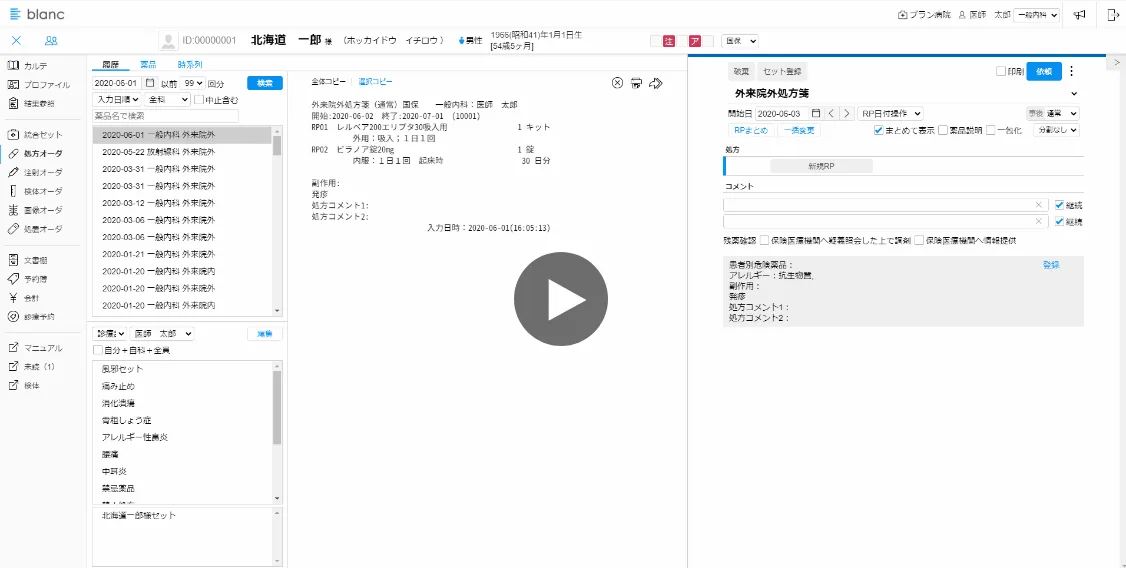The height and width of the screenshot is (568, 1126).
Task: Click the circled X icon in the prescription detail
Action: (x=618, y=83)
